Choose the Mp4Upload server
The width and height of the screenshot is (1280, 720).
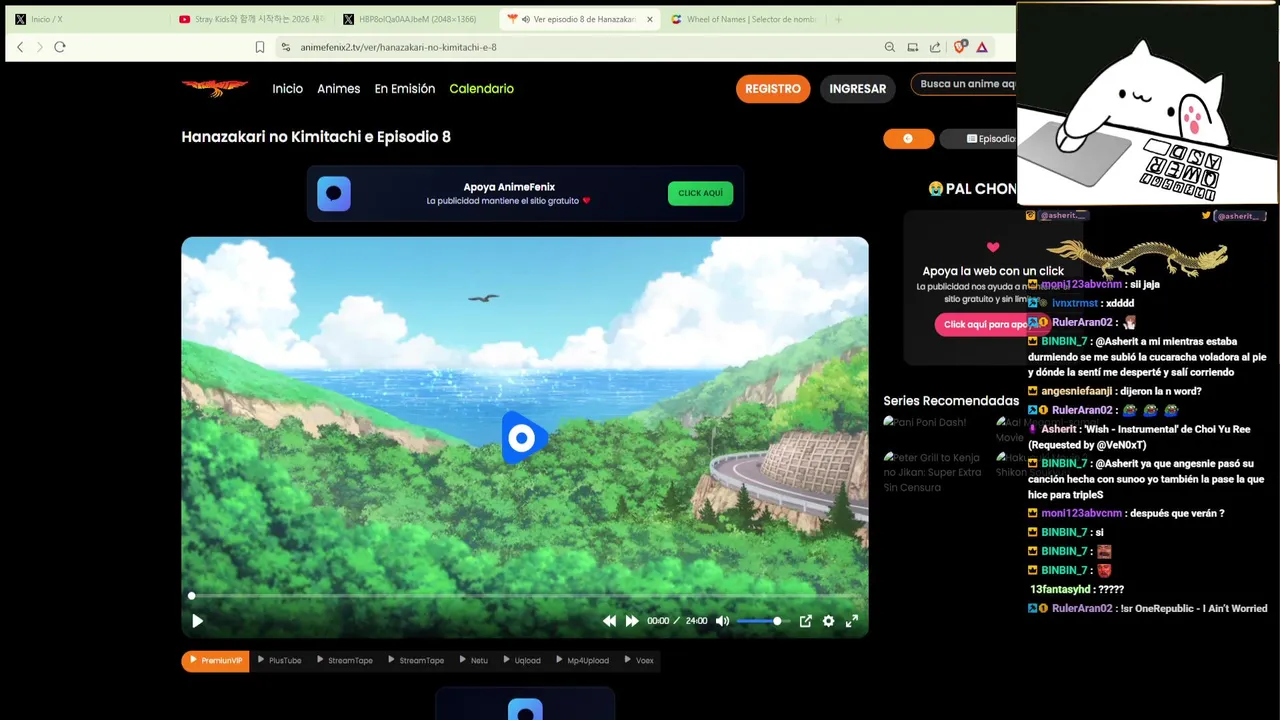click(x=582, y=661)
